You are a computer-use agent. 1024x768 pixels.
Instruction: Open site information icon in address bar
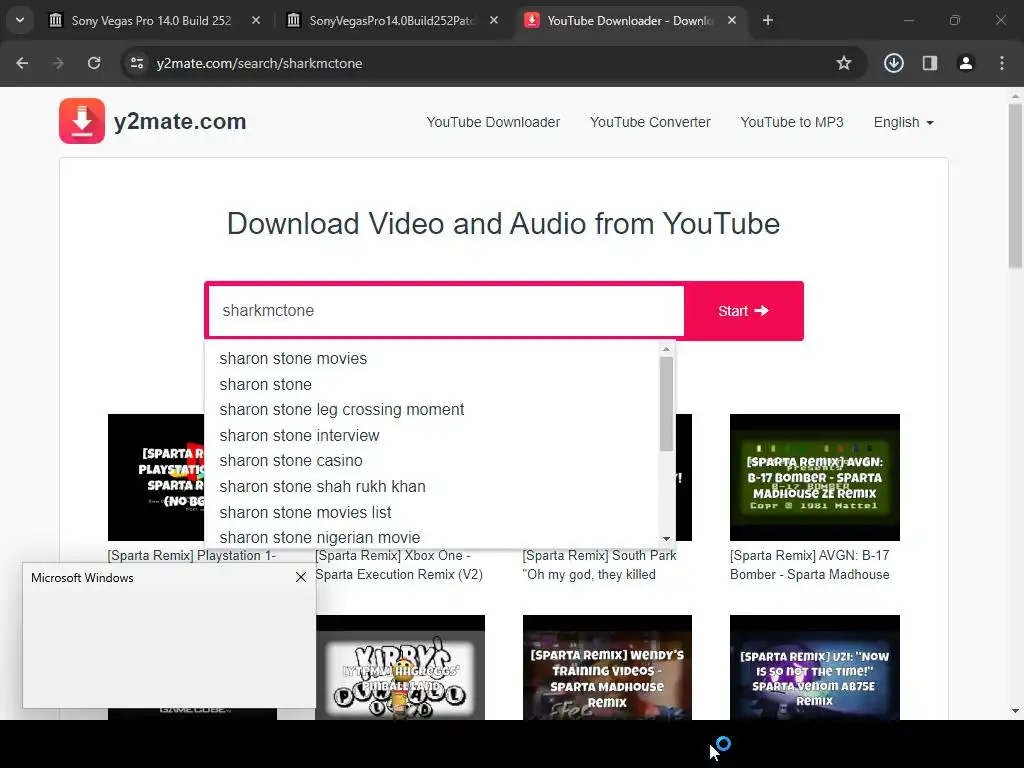(137, 63)
